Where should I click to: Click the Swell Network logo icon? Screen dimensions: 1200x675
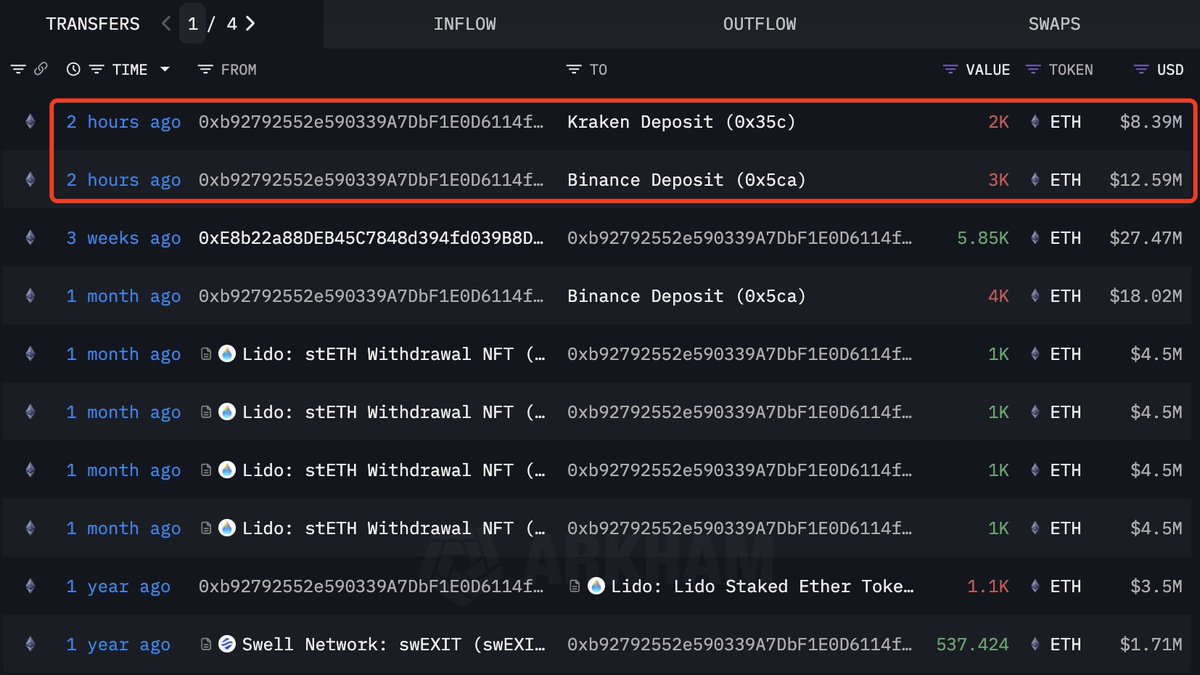[x=227, y=644]
